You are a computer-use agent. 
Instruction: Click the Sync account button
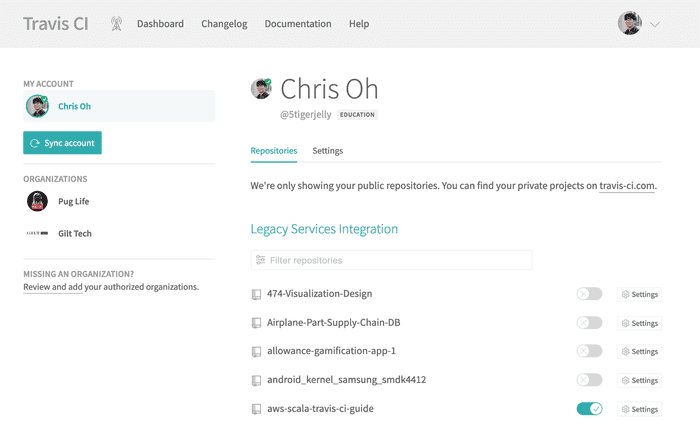(62, 143)
